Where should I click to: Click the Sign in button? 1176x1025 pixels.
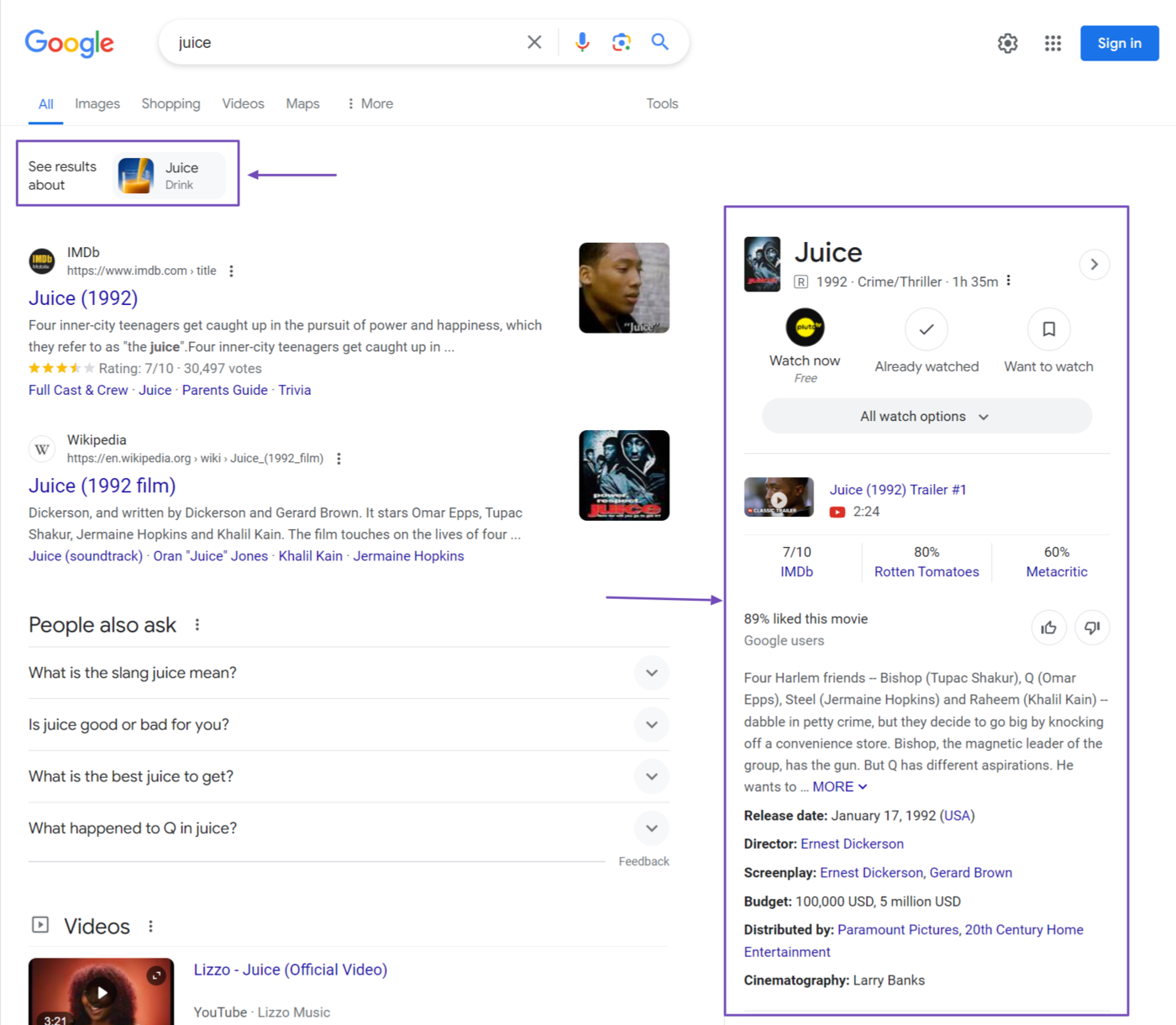point(1119,43)
